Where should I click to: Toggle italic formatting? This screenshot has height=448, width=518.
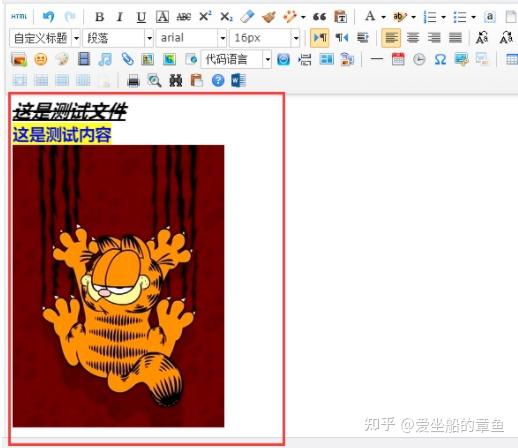pyautogui.click(x=120, y=17)
